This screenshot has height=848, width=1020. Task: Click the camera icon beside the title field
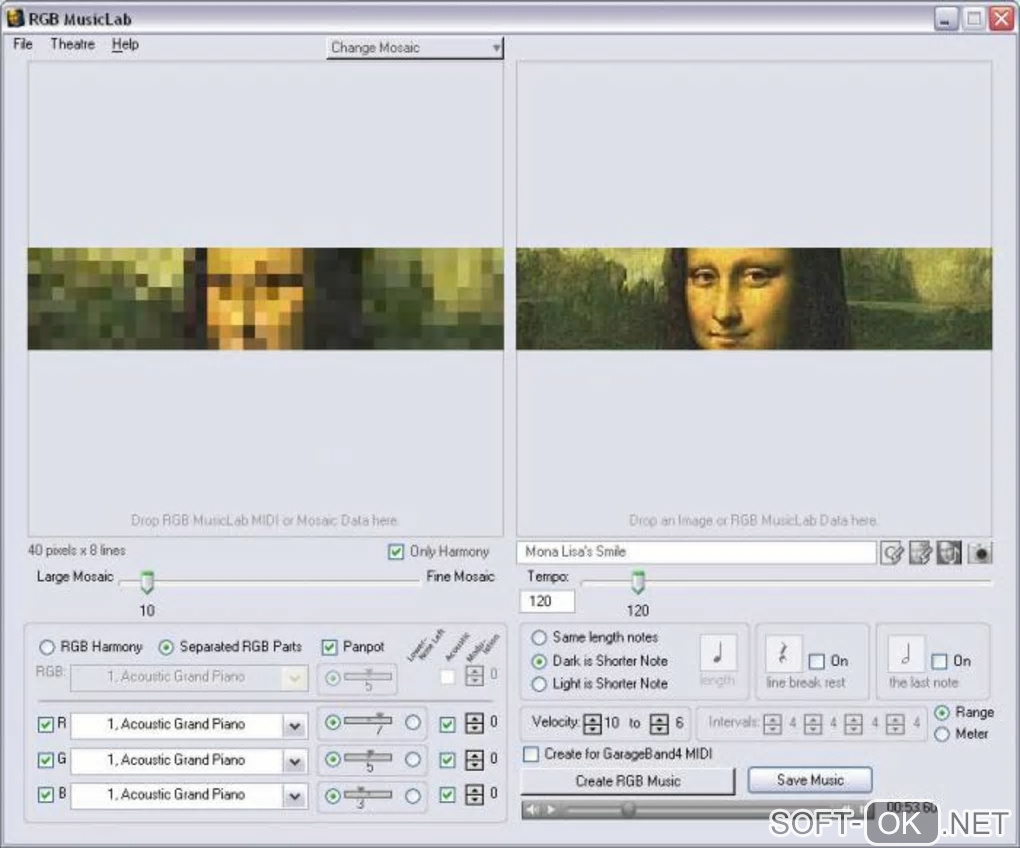point(980,553)
